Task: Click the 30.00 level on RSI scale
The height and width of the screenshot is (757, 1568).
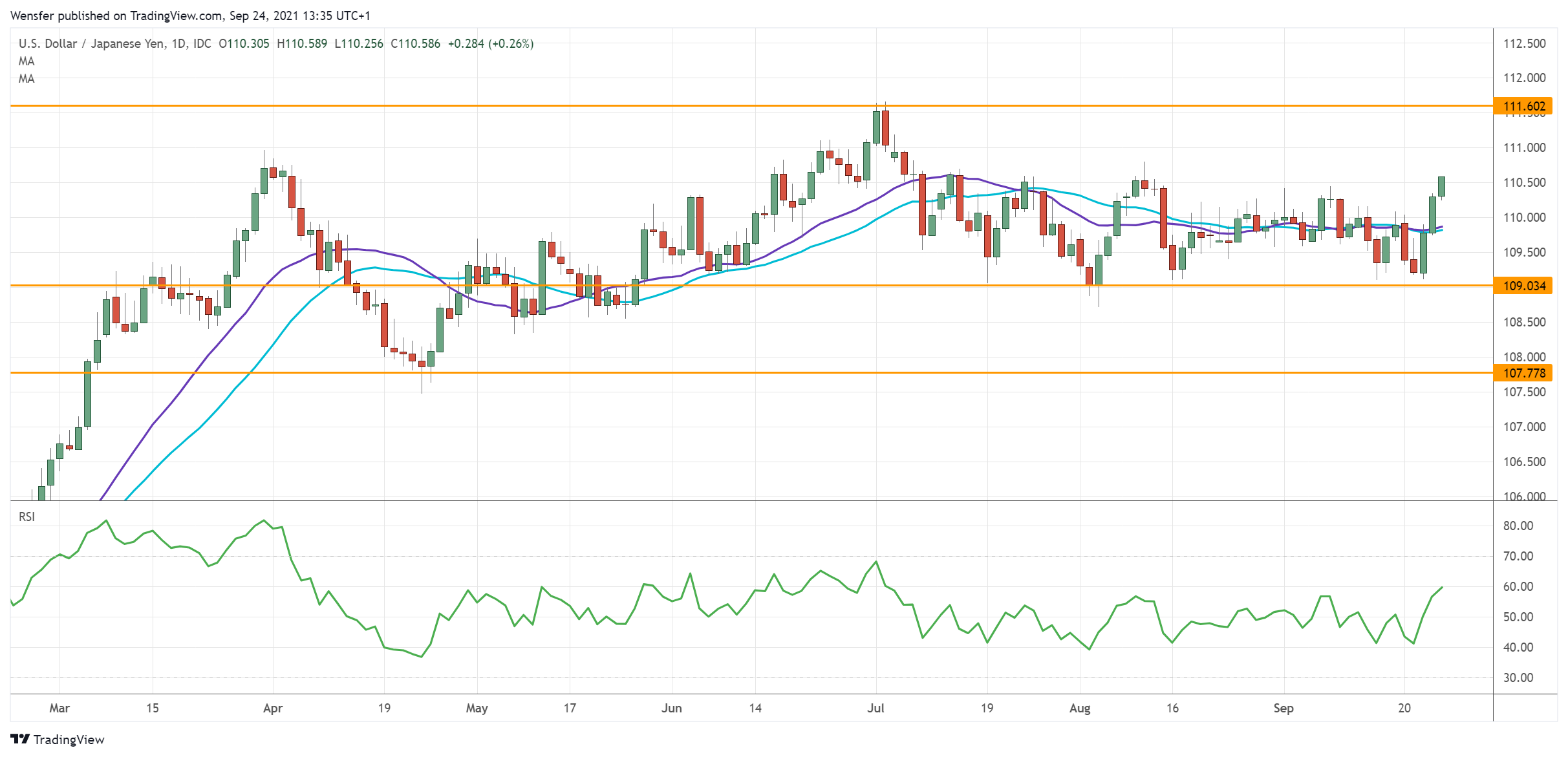Action: click(1518, 677)
